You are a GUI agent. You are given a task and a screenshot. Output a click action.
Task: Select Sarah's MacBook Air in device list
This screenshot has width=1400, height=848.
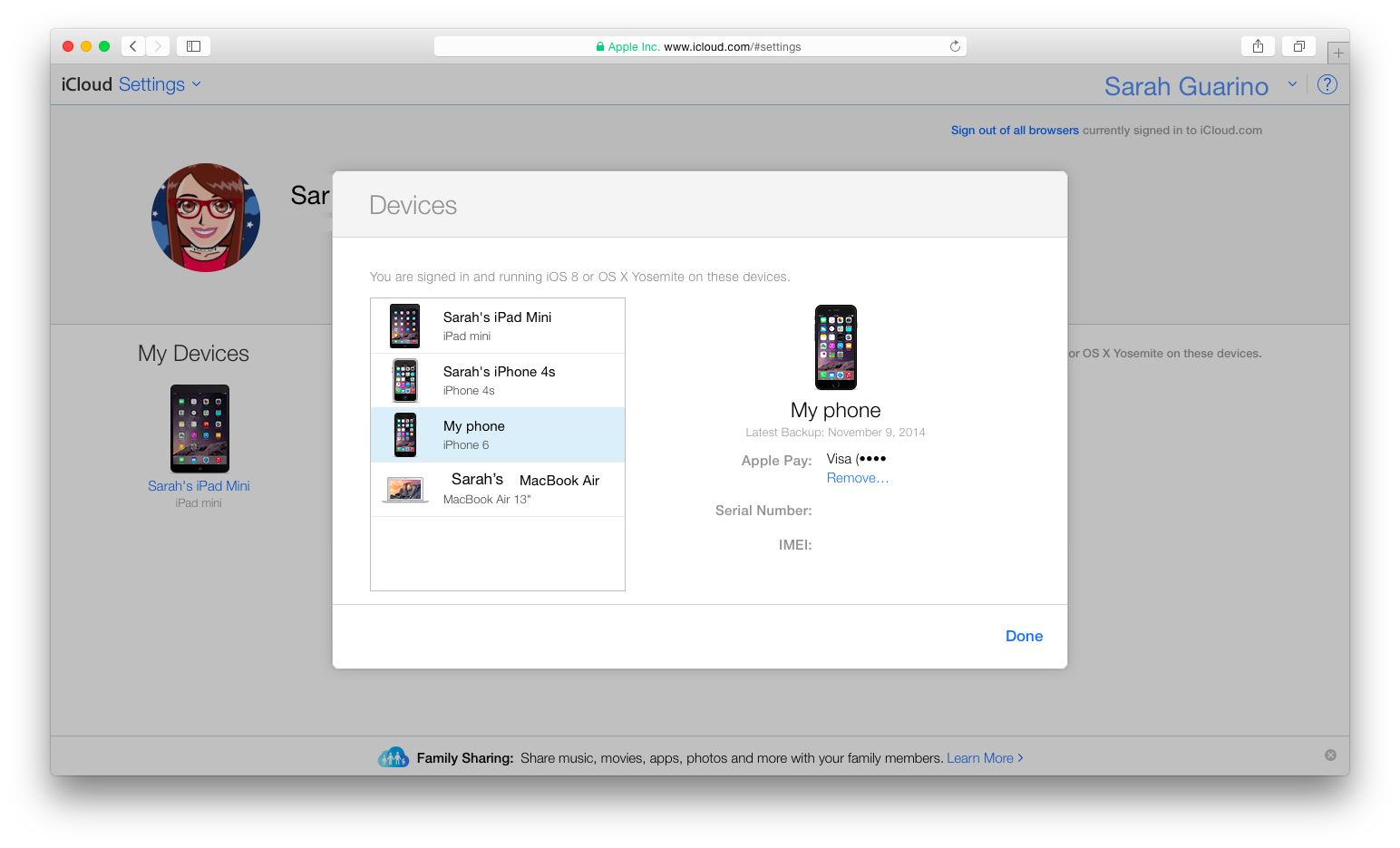click(x=497, y=489)
